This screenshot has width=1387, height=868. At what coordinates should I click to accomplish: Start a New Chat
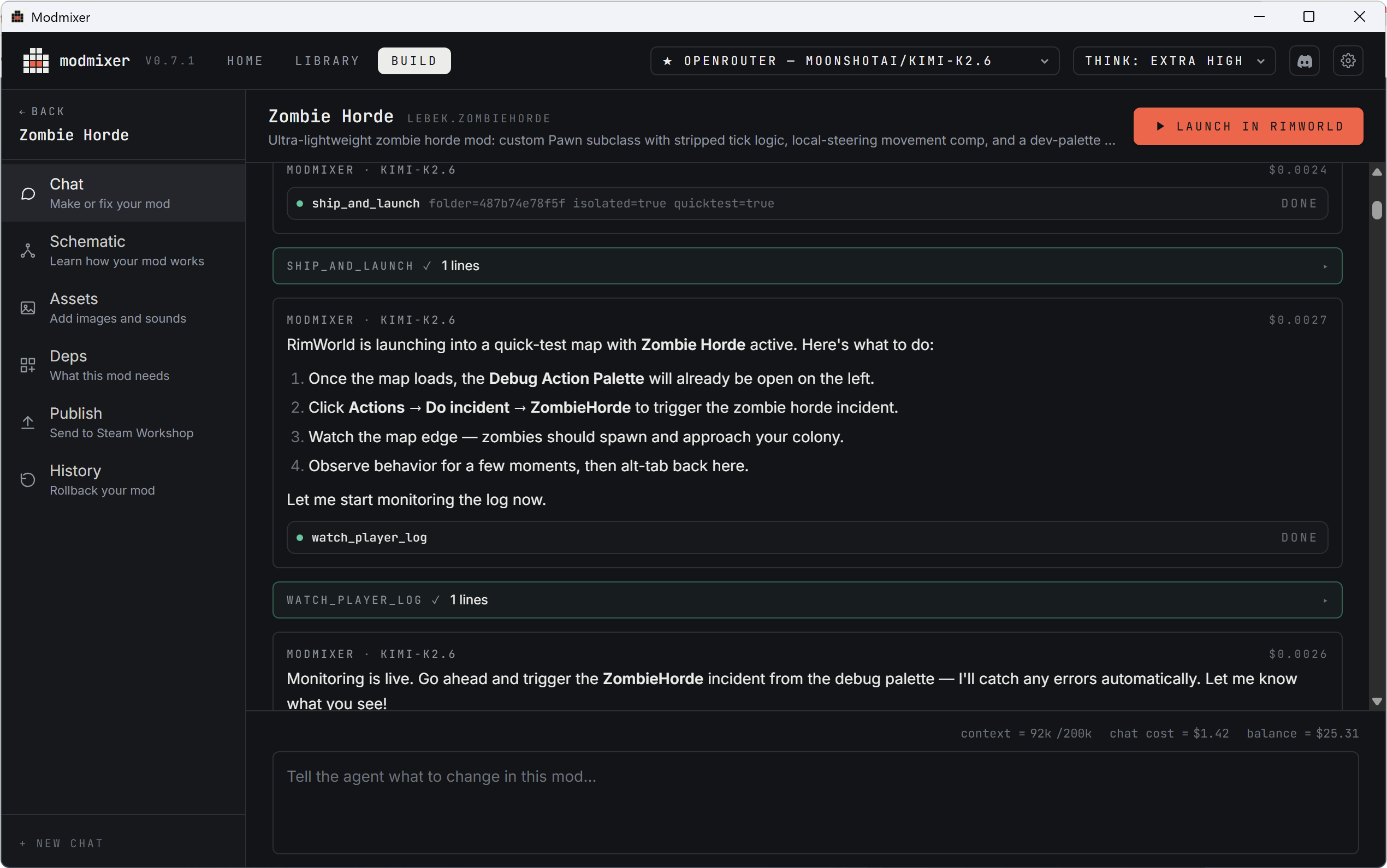coord(61,843)
